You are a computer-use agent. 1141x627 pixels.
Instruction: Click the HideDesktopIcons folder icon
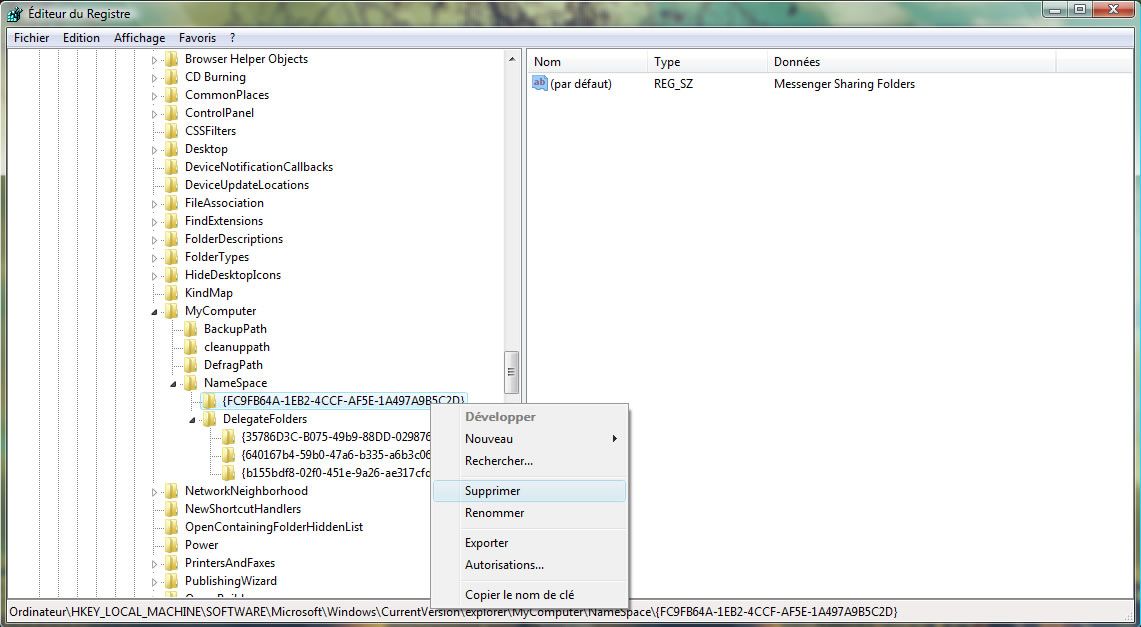click(172, 275)
